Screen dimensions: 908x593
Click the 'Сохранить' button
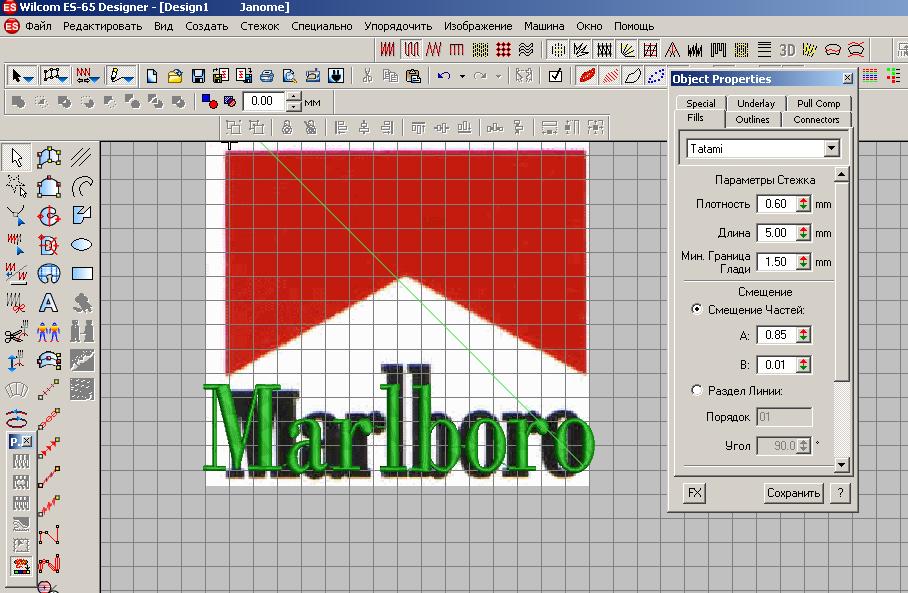click(x=793, y=493)
